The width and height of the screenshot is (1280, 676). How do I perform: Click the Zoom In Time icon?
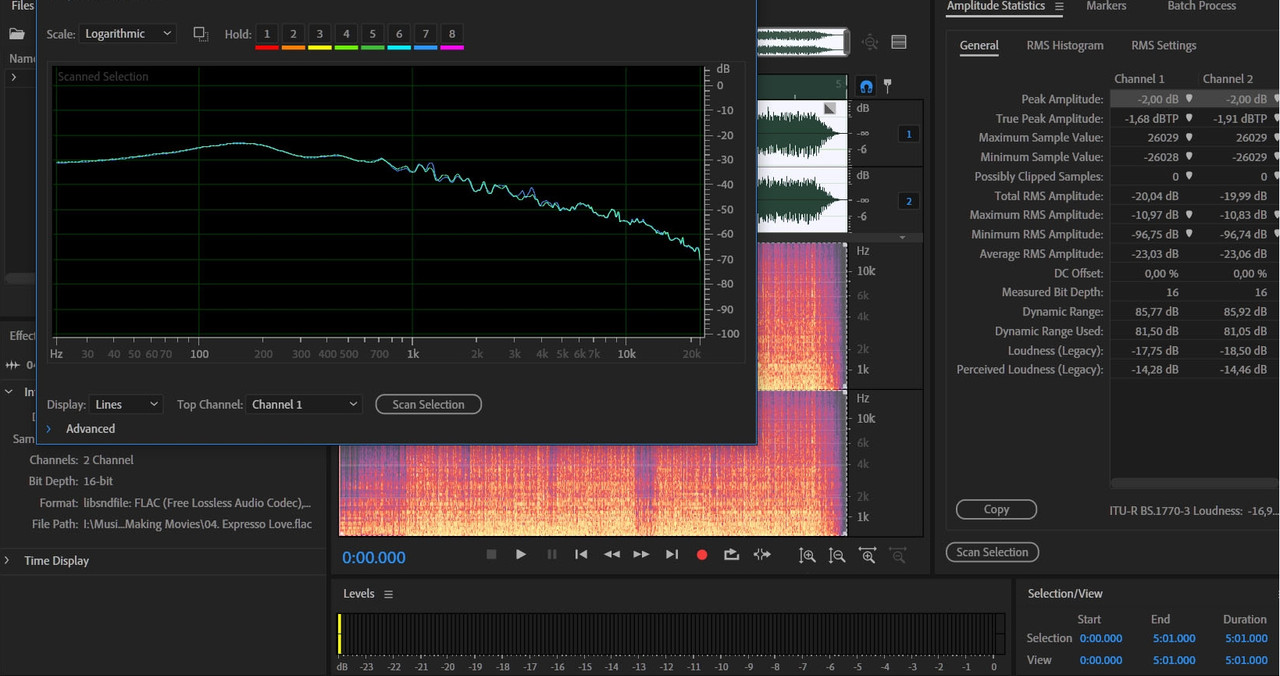pyautogui.click(x=868, y=555)
